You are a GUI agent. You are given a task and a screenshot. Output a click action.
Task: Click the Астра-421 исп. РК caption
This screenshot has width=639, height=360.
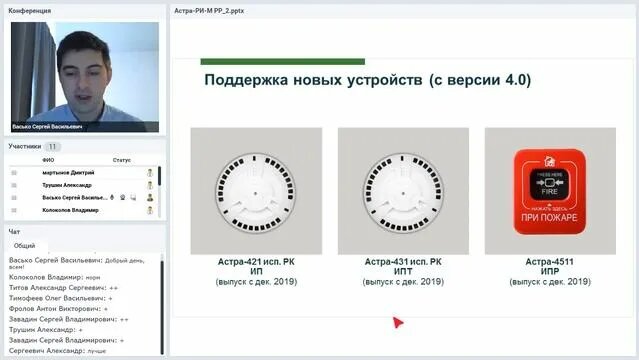pos(256,272)
